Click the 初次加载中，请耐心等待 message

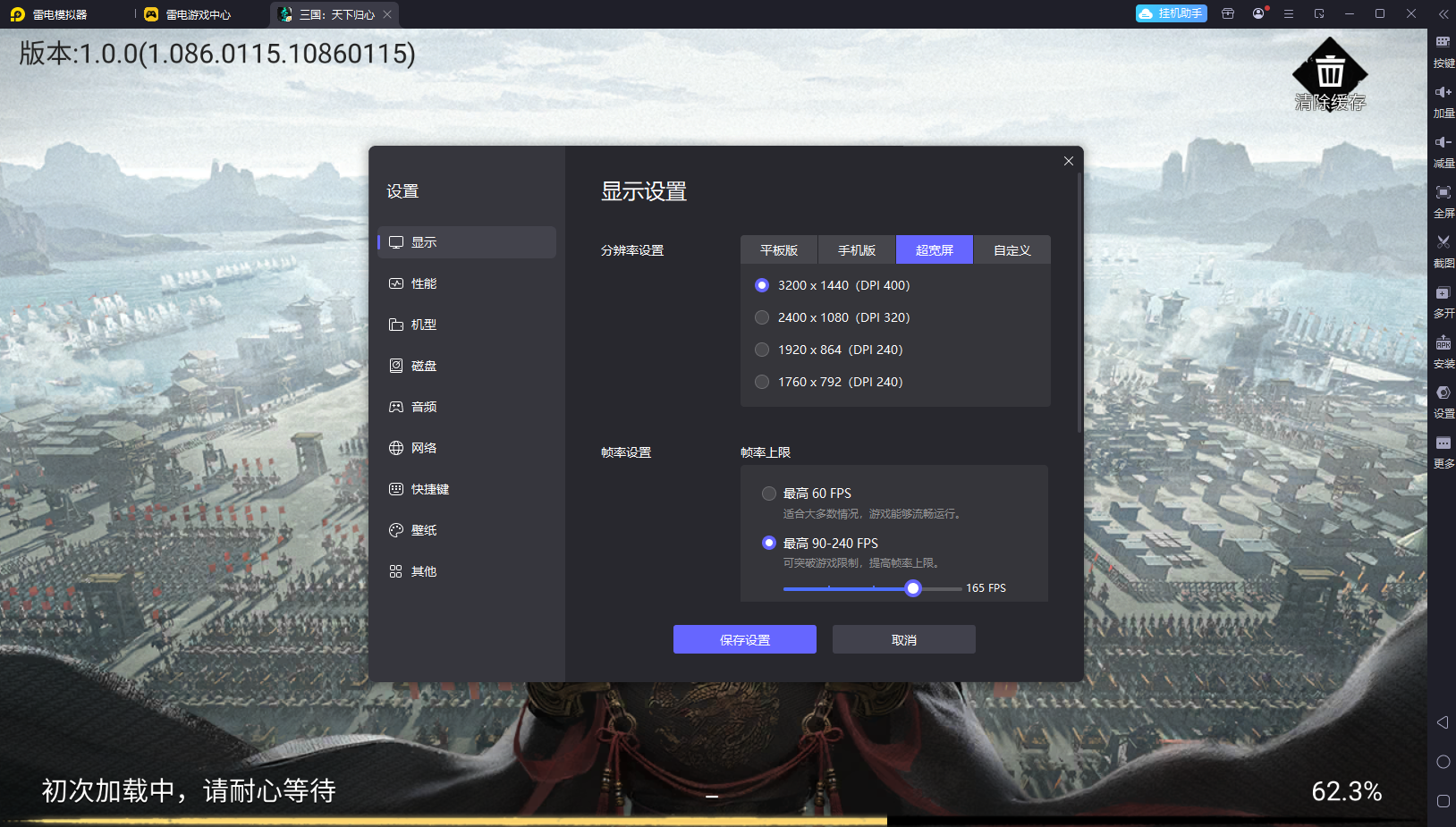tap(189, 790)
